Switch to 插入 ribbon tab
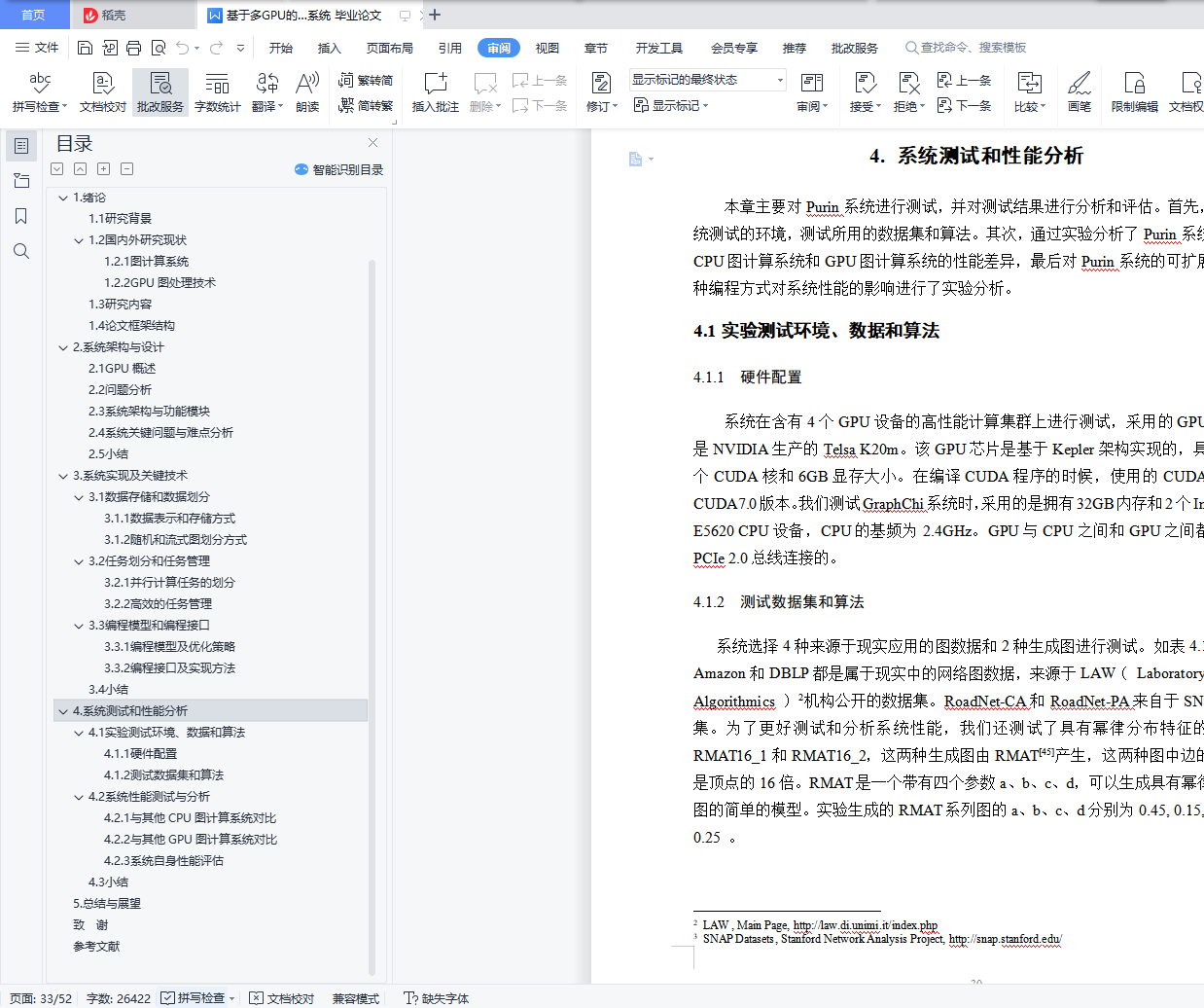 tap(330, 48)
